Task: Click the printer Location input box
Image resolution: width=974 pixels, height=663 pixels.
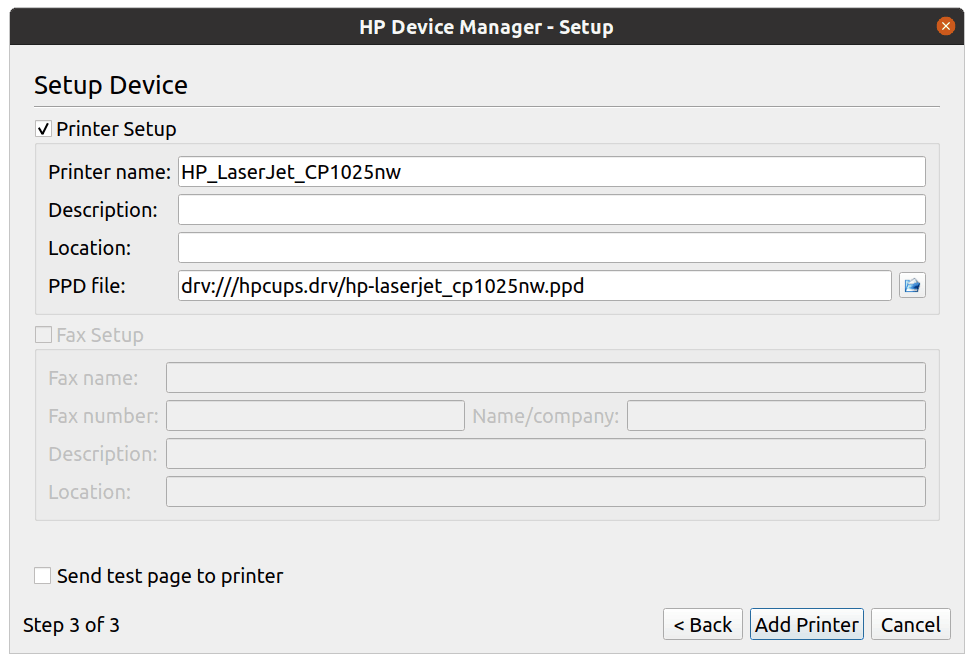Action: click(551, 248)
